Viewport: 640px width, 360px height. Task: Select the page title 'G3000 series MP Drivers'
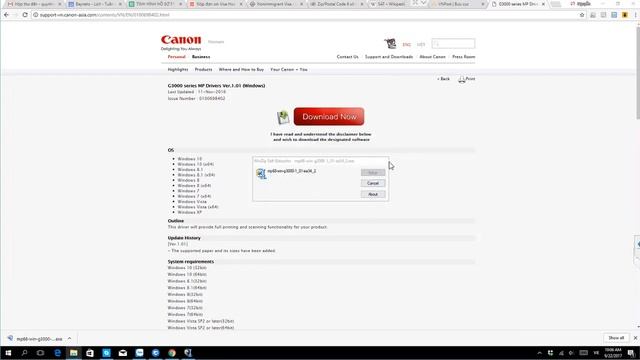pos(216,86)
